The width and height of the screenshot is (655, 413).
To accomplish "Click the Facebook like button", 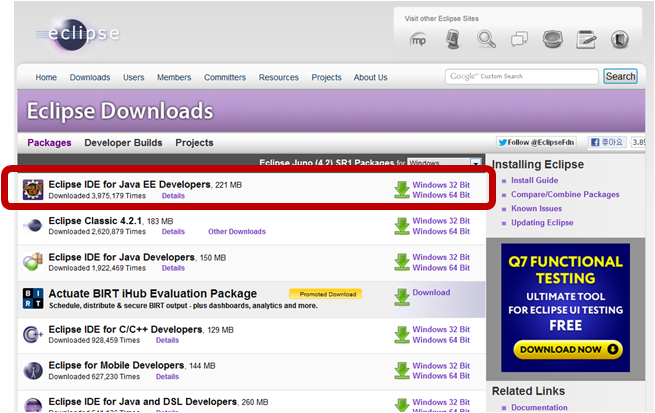I will coord(607,142).
